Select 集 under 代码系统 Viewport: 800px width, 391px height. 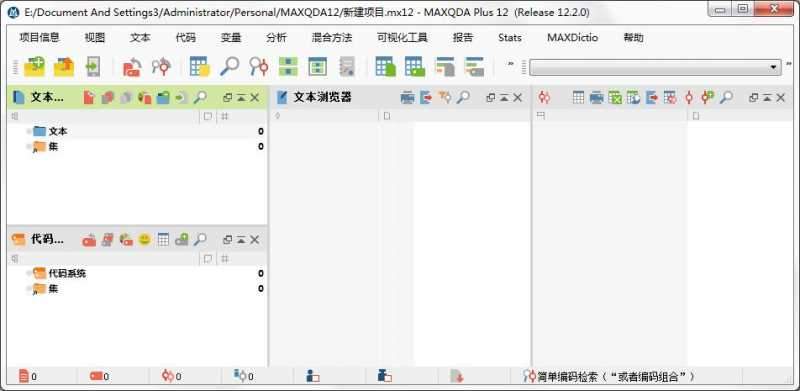[53, 289]
